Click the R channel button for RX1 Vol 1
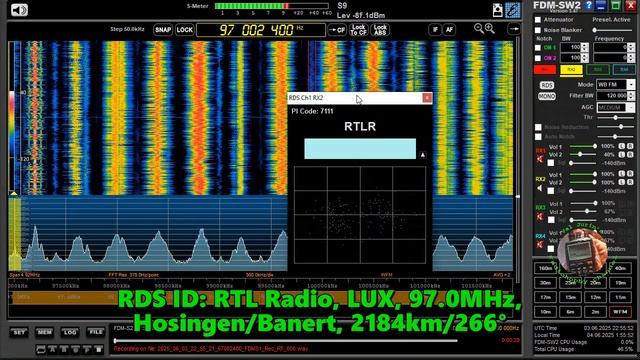The image size is (640, 360). click(x=630, y=146)
